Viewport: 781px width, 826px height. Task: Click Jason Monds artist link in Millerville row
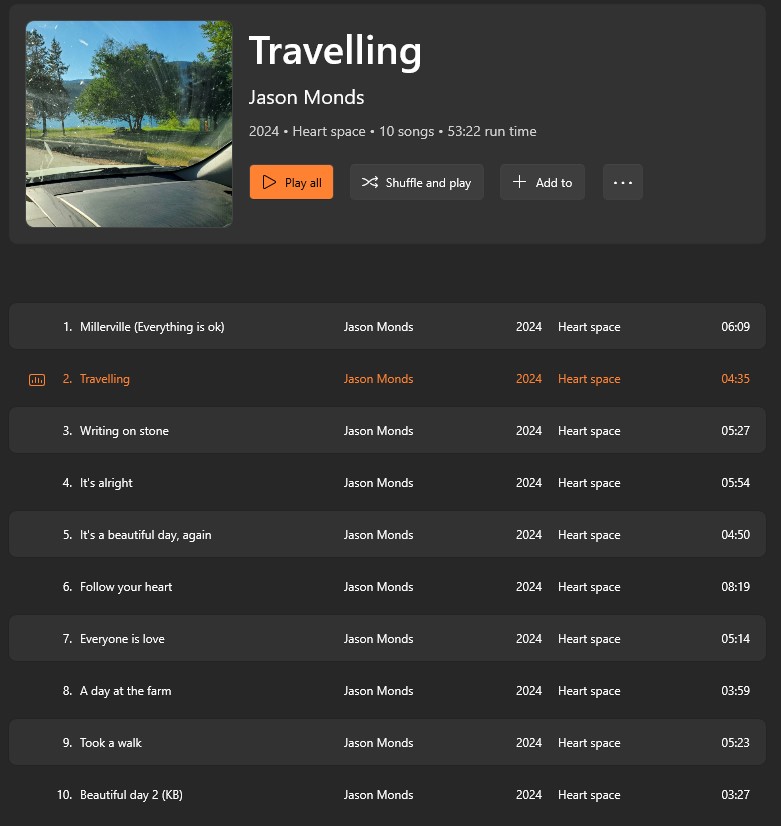tap(378, 327)
